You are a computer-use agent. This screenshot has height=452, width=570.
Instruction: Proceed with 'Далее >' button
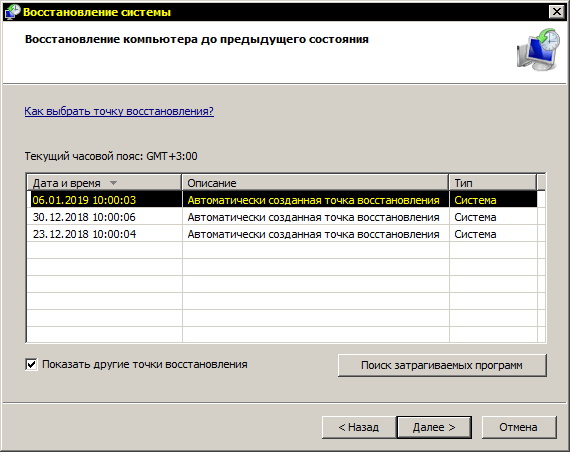tap(434, 427)
